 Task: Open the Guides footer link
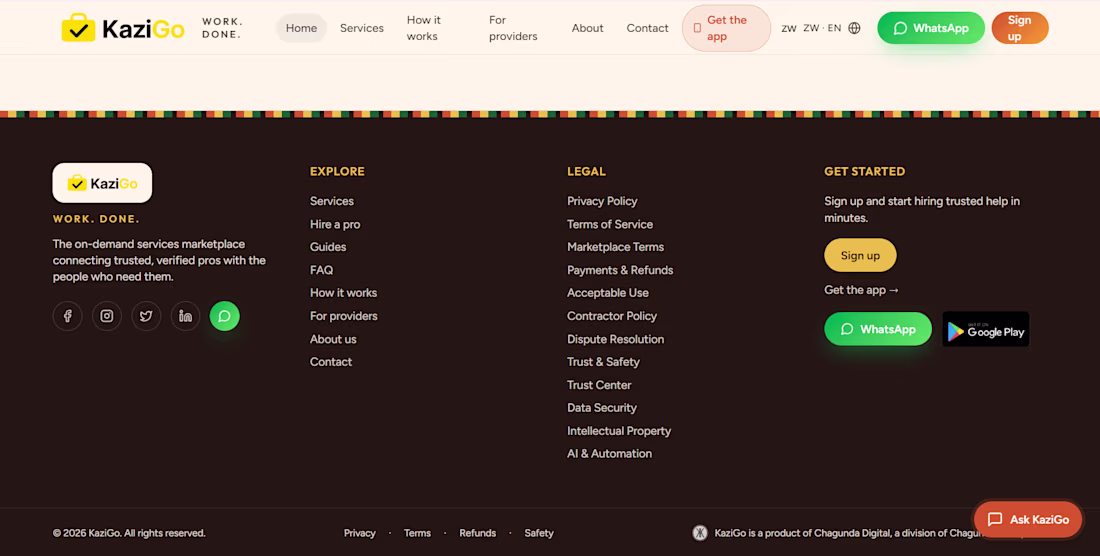pos(328,247)
